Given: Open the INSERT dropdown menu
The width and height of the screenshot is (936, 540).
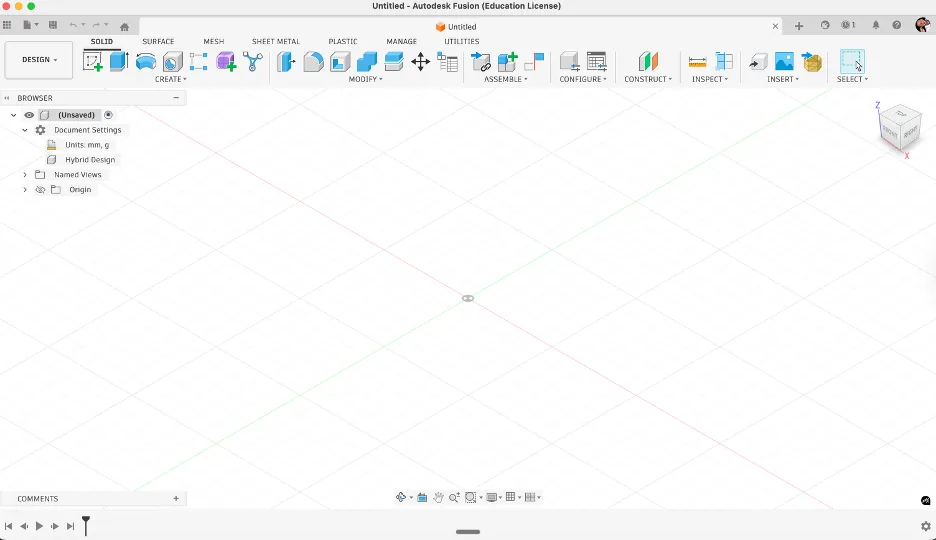Looking at the screenshot, I should (x=783, y=79).
